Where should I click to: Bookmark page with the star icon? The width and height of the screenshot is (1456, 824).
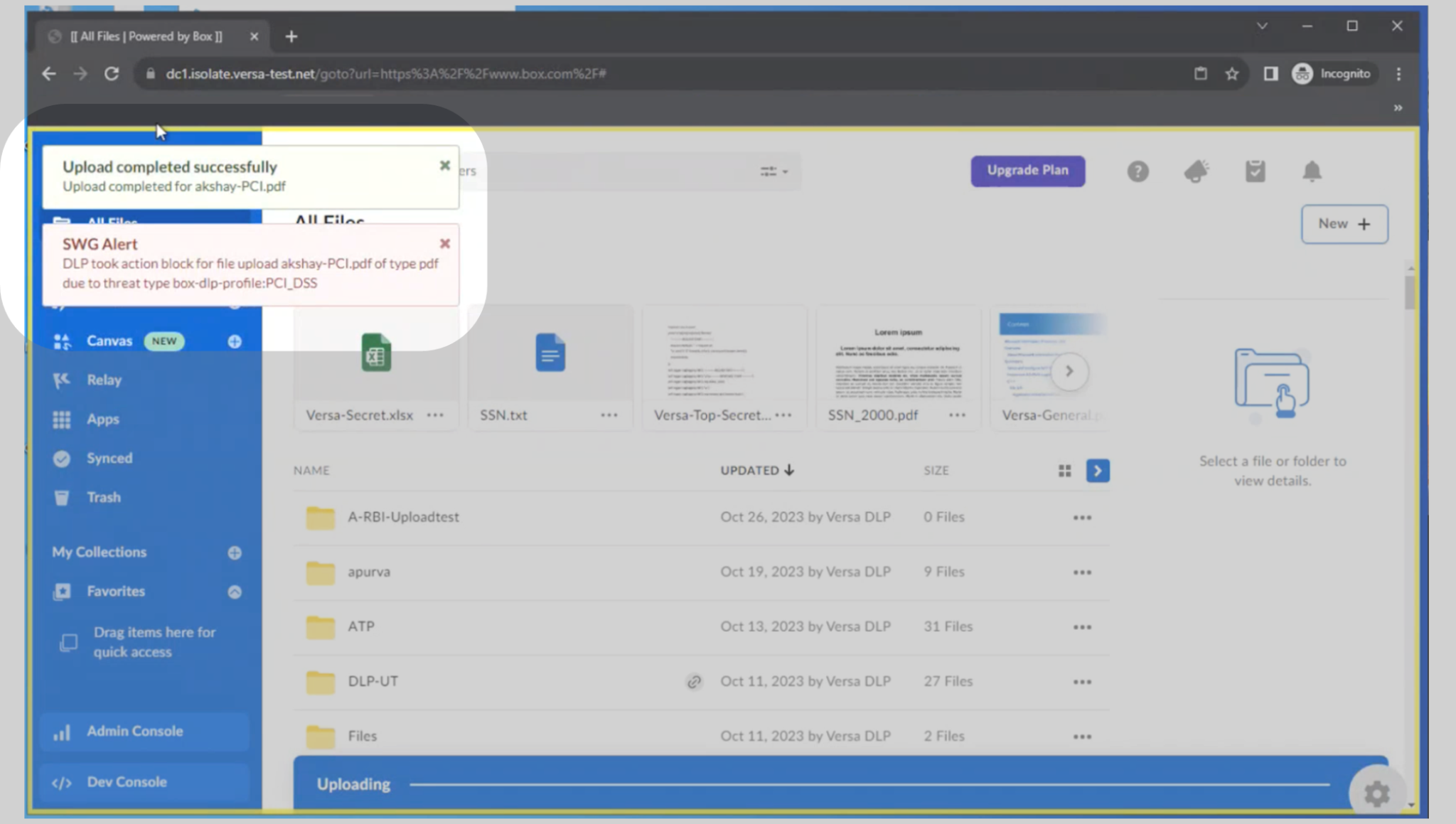(x=1232, y=74)
